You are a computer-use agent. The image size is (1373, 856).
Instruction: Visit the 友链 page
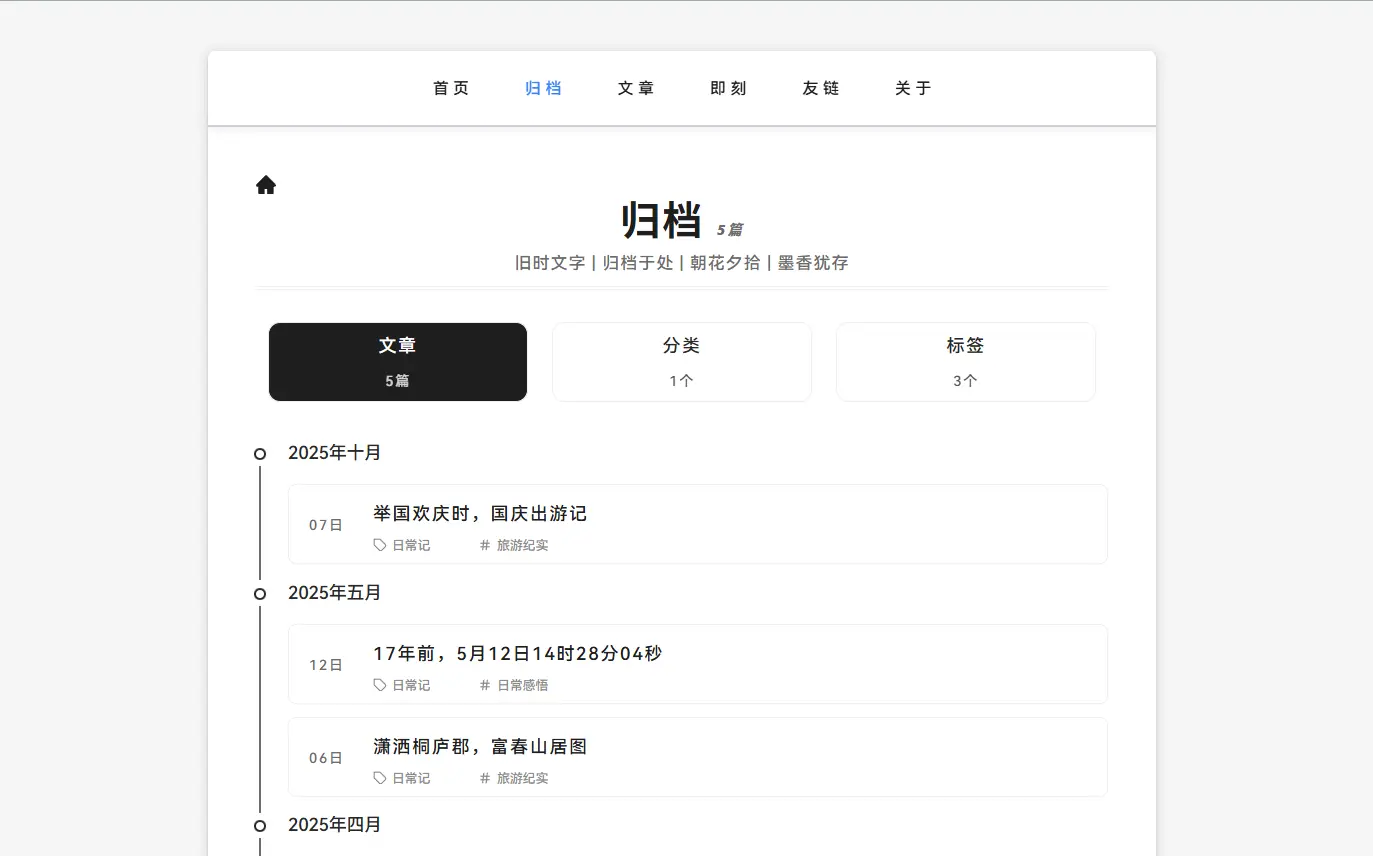pos(821,88)
